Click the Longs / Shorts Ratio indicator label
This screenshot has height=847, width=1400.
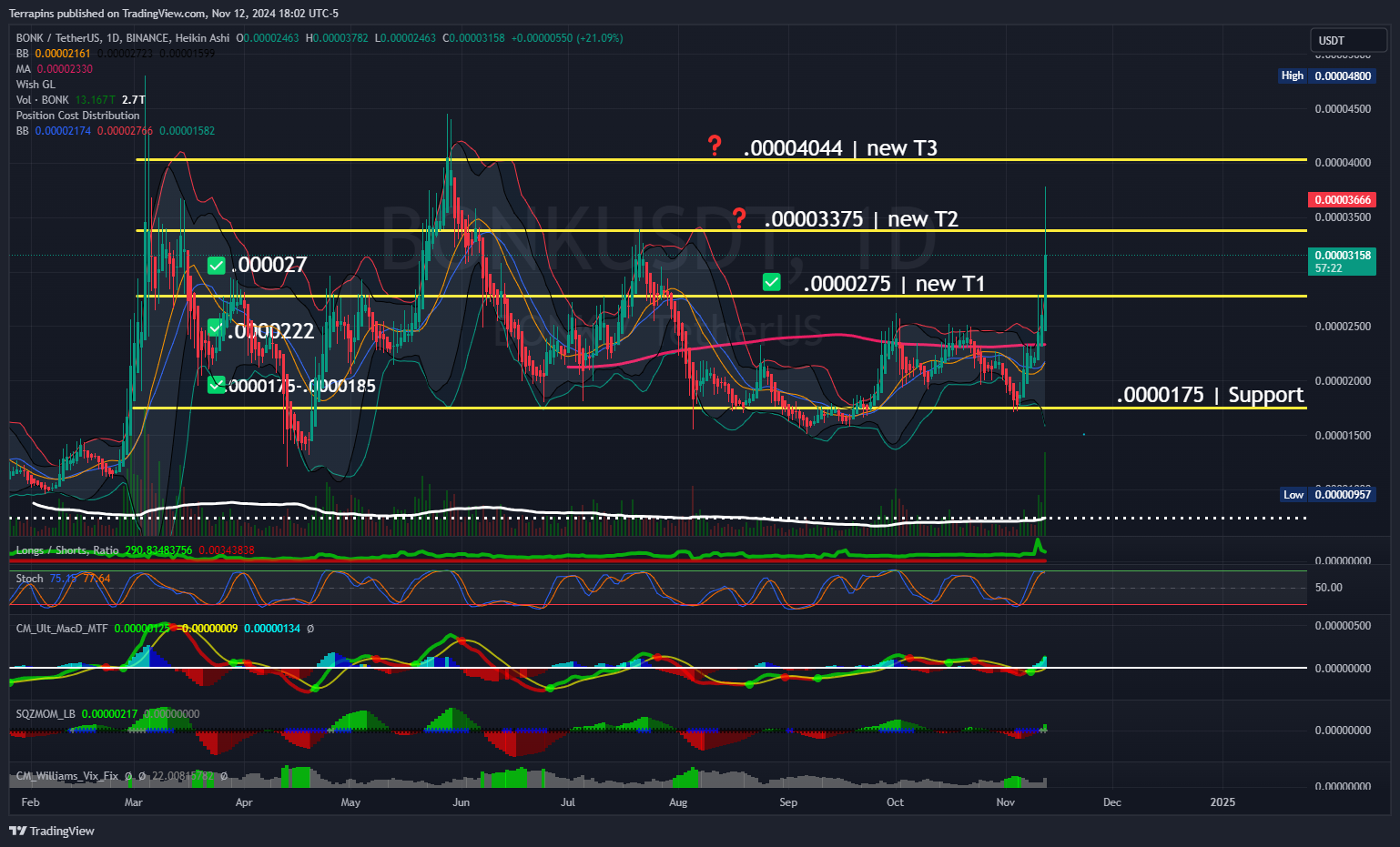point(67,550)
